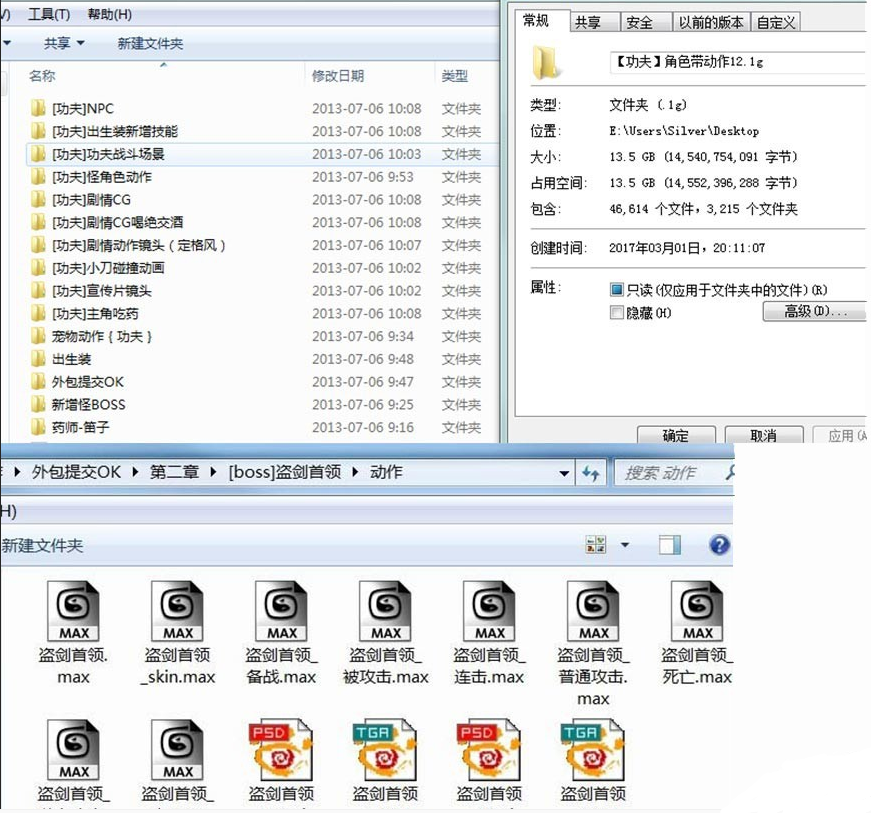Screen dimensions: 871x813
Task: Click the 确定 button
Action: tap(676, 435)
